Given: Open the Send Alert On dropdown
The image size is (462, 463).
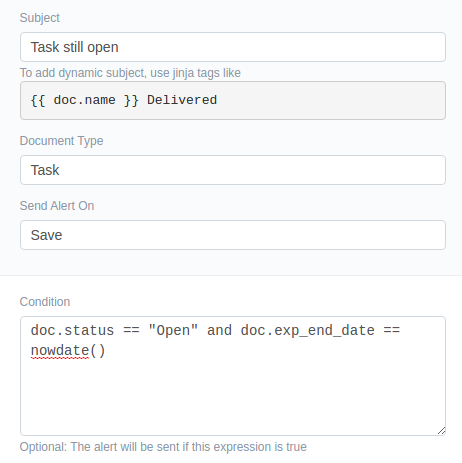Looking at the screenshot, I should point(233,235).
